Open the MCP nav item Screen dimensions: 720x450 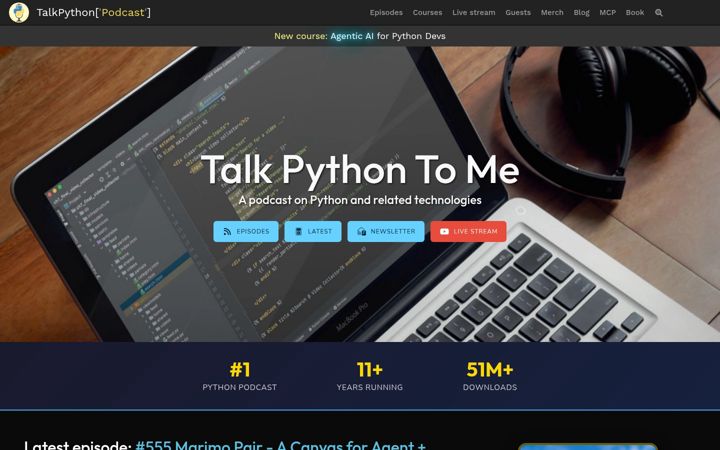pos(608,12)
